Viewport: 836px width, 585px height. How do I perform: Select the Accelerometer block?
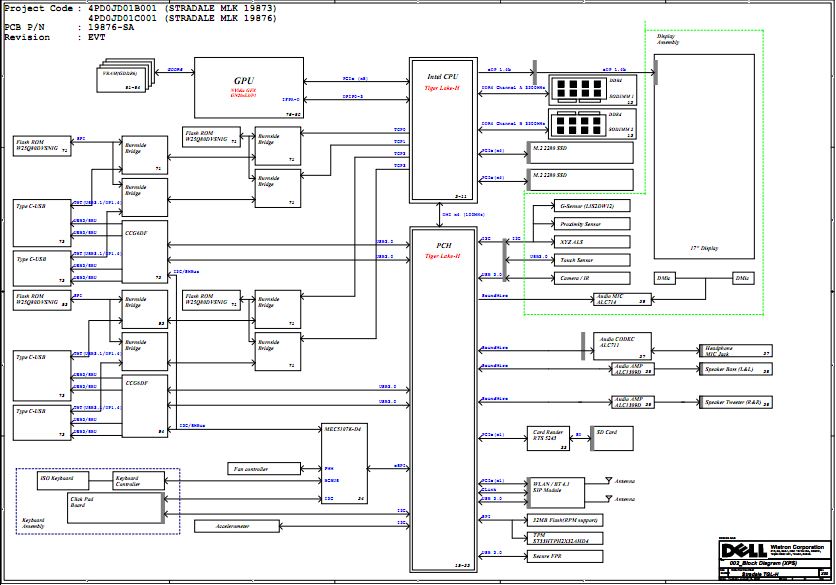coord(237,526)
